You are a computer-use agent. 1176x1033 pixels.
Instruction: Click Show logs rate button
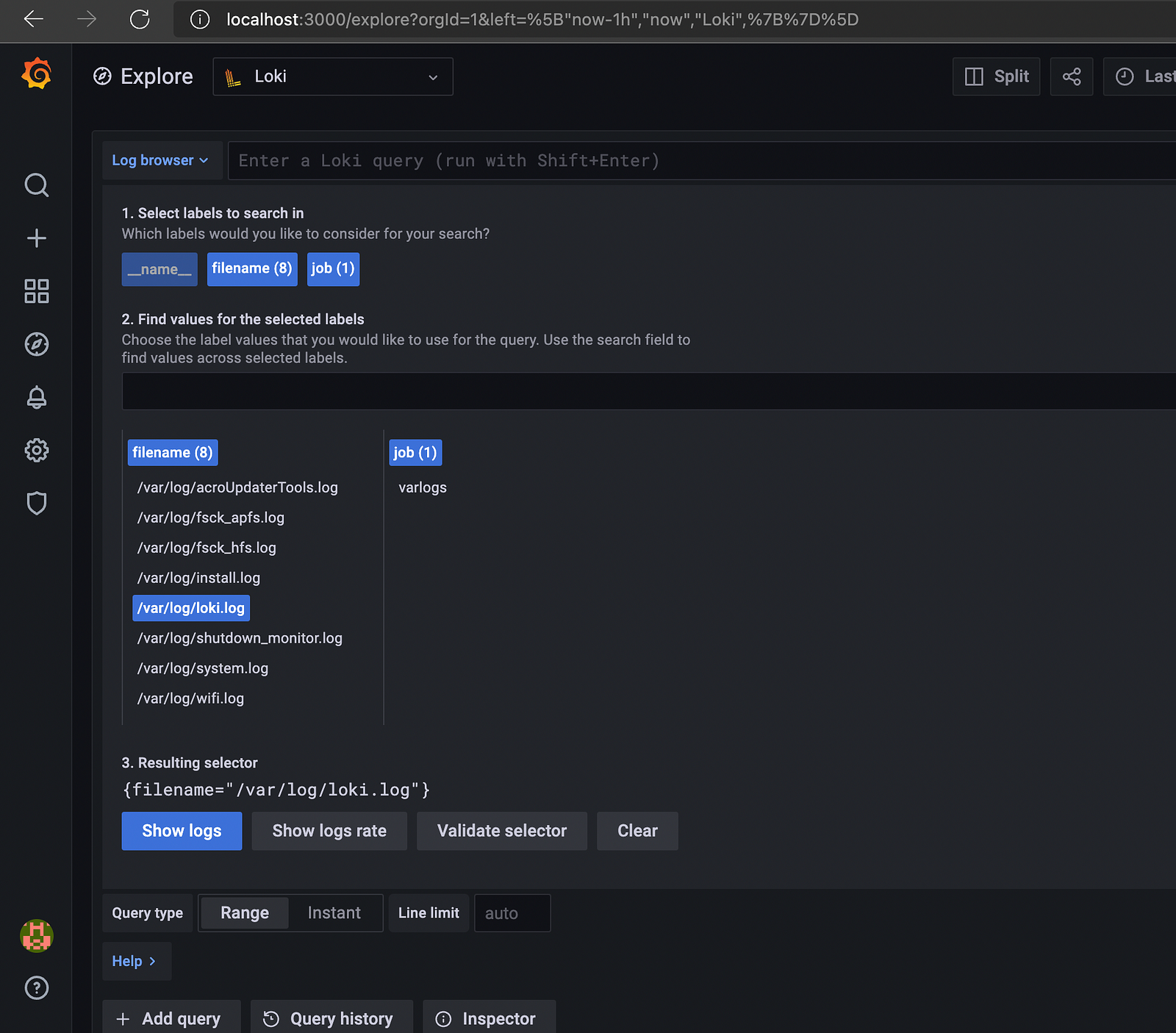point(329,831)
